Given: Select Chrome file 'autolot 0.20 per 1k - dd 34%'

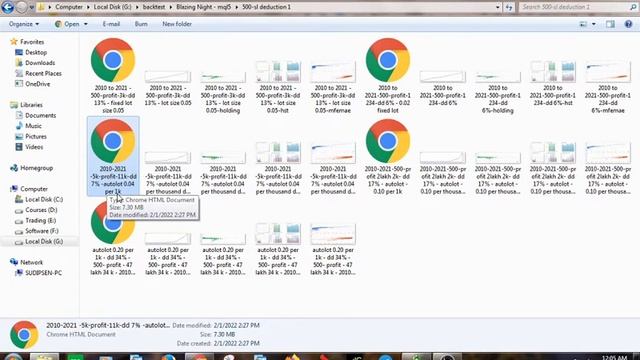Looking at the screenshot, I should 113,238.
